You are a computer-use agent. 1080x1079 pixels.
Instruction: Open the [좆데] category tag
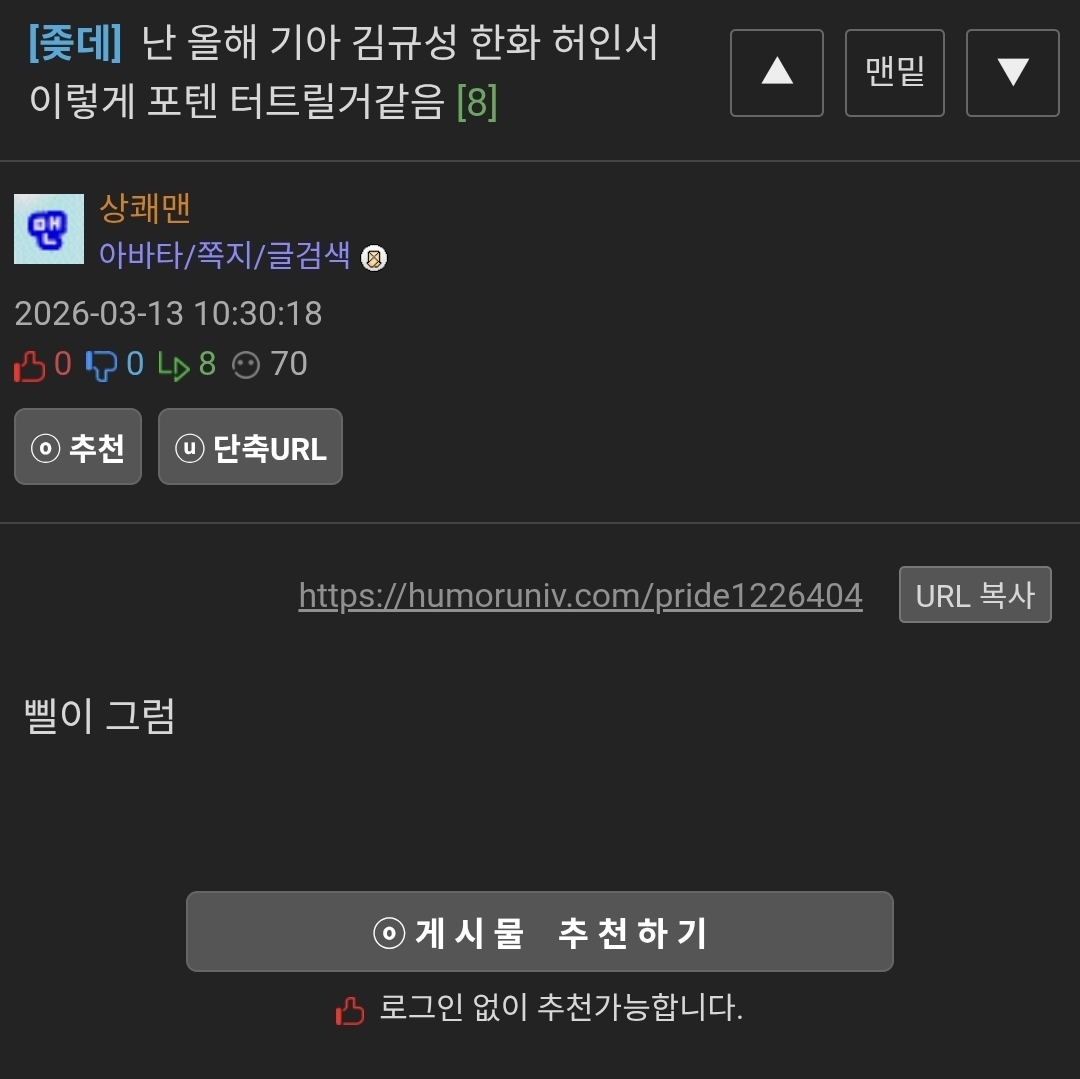(x=75, y=43)
